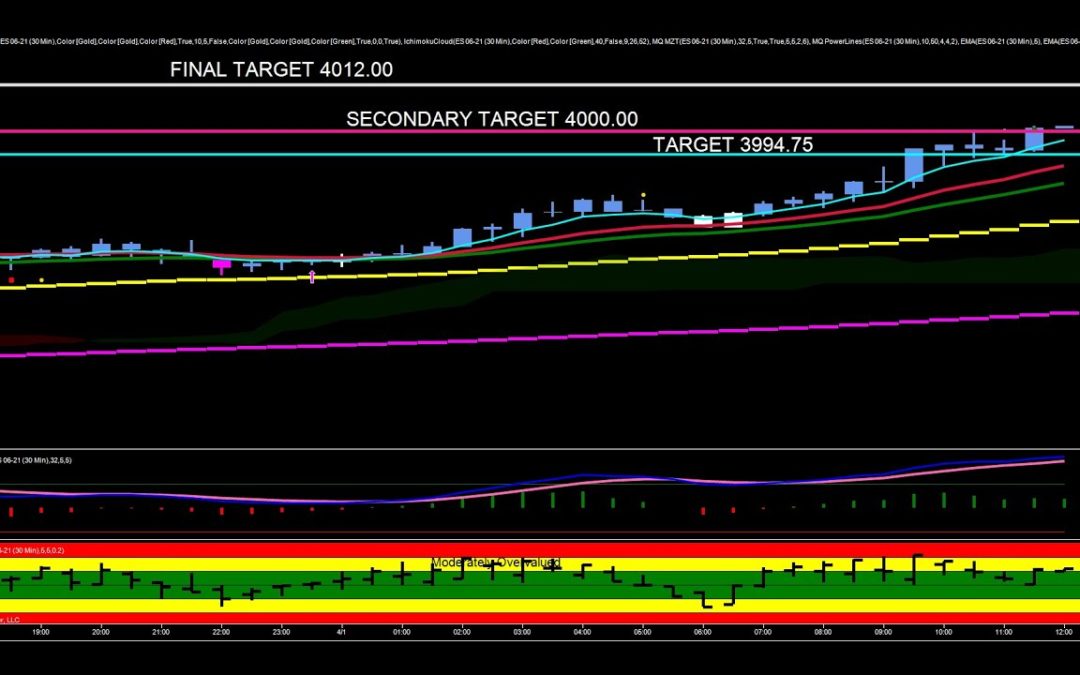Click the tall blue candle at 09:30
1080x675 pixels.
(x=913, y=165)
